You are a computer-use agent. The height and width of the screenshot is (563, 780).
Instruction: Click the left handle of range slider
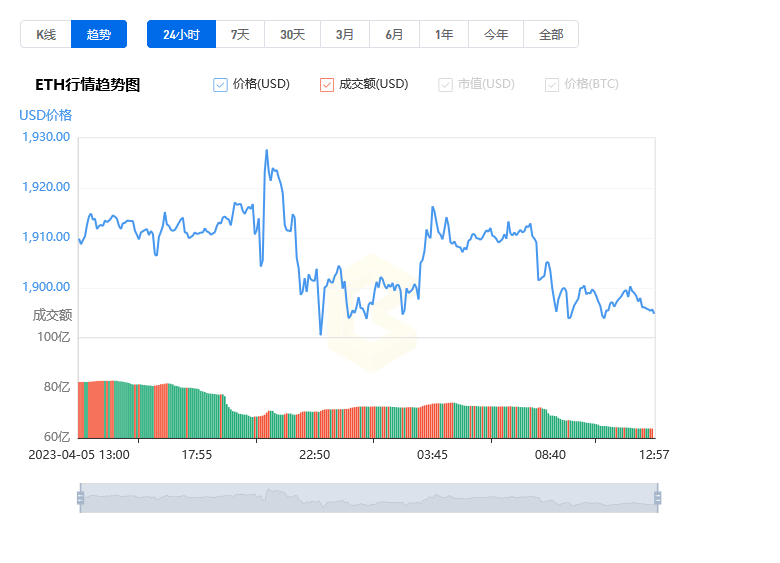click(x=81, y=498)
